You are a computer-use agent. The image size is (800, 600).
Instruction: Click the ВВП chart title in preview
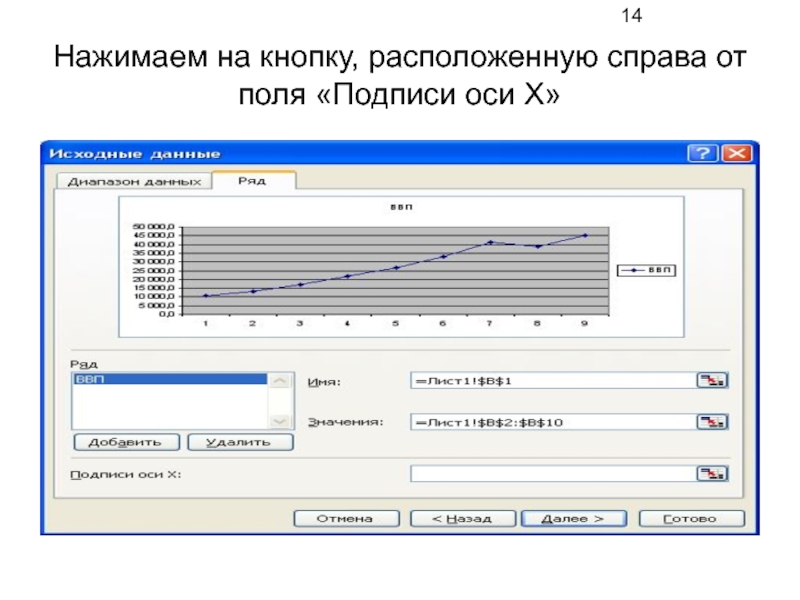pos(401,207)
